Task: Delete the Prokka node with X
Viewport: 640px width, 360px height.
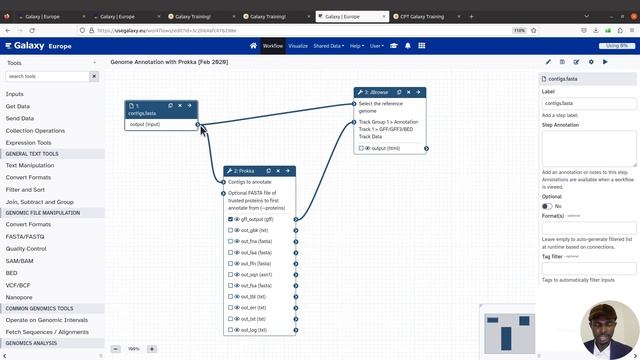Action: [x=278, y=171]
